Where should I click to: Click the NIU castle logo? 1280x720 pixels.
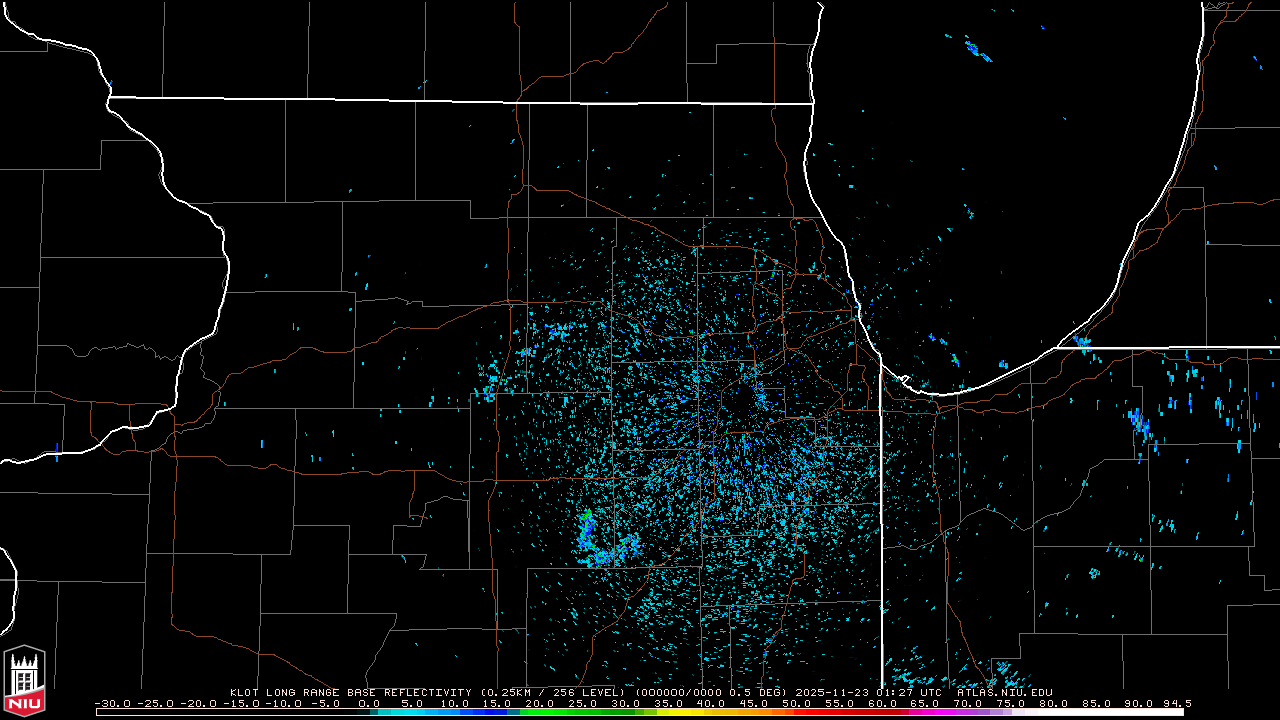(x=25, y=682)
